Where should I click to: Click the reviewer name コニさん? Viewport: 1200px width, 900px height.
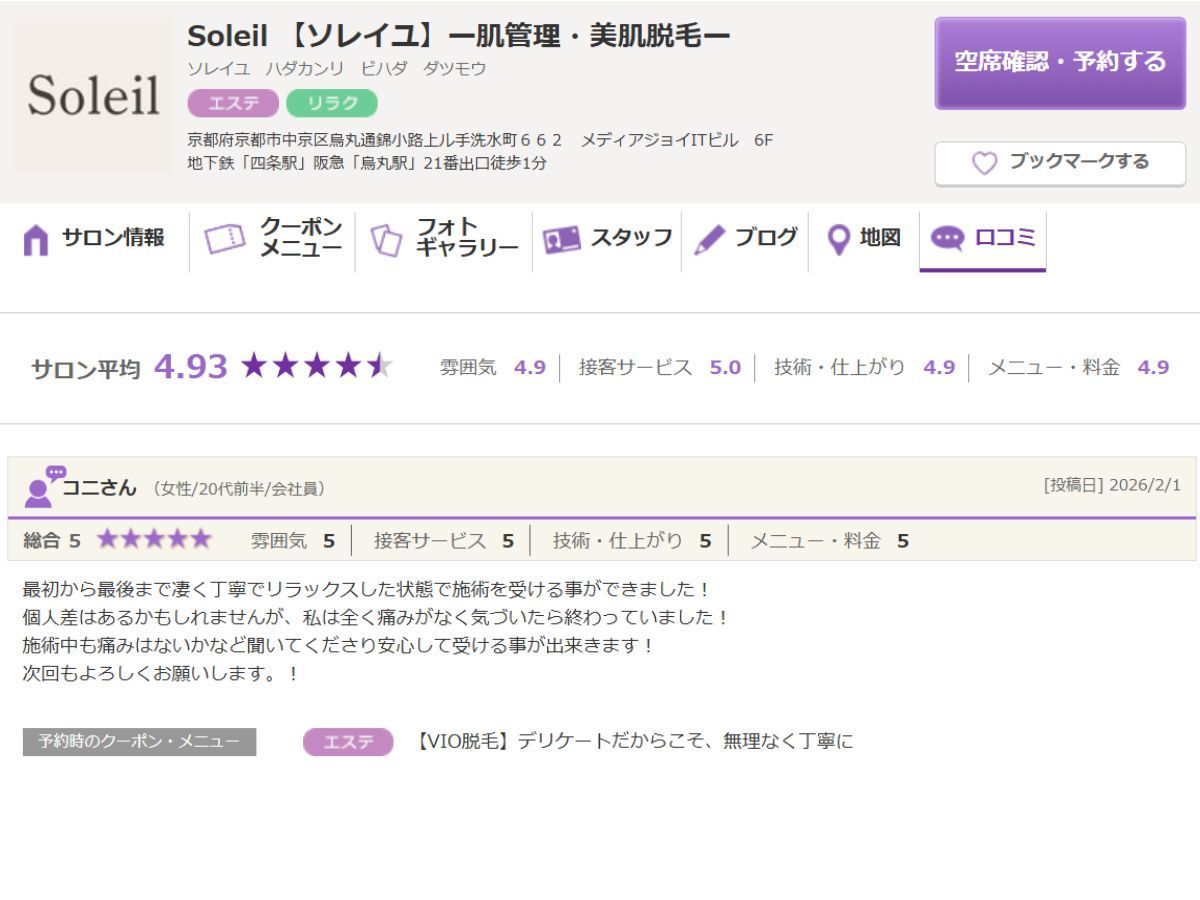point(99,488)
